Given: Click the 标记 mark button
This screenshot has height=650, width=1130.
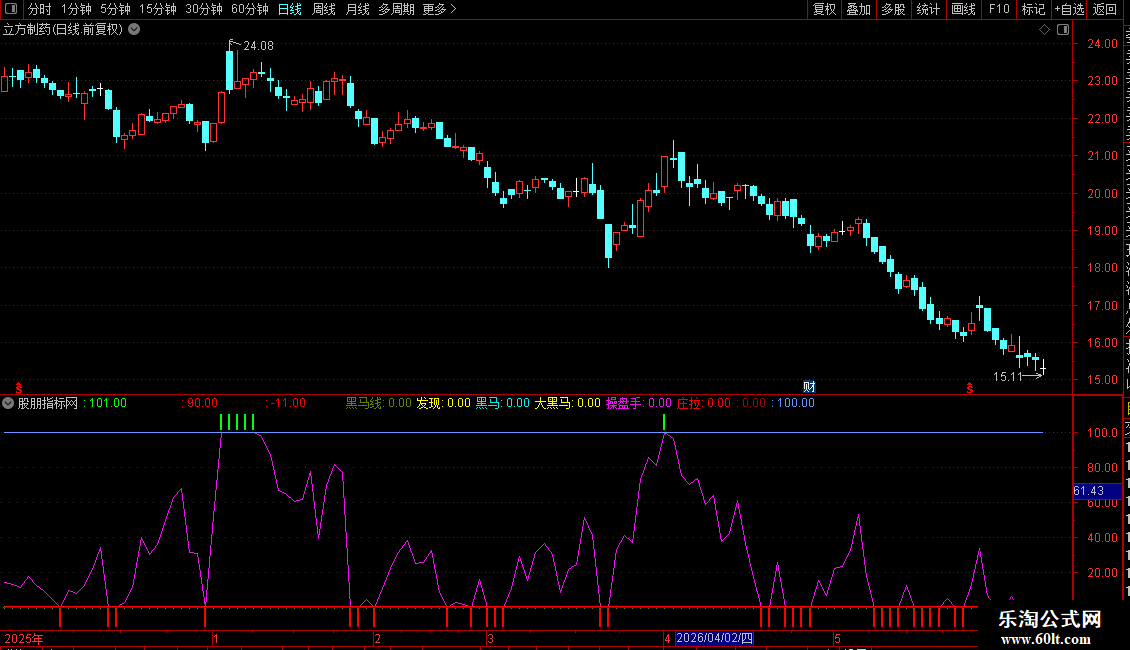Looking at the screenshot, I should coord(1033,9).
